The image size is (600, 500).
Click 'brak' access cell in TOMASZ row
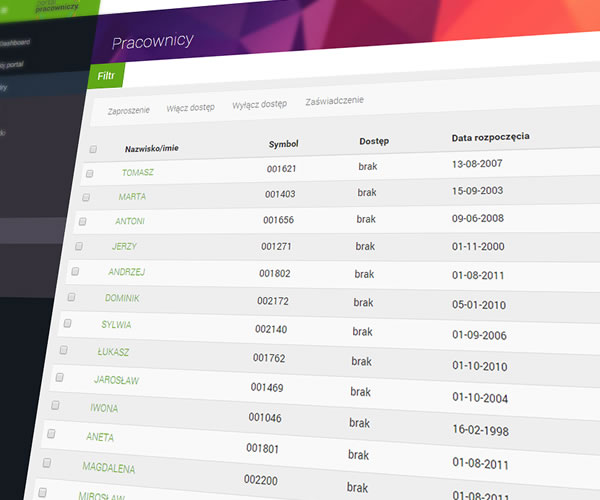coord(368,166)
